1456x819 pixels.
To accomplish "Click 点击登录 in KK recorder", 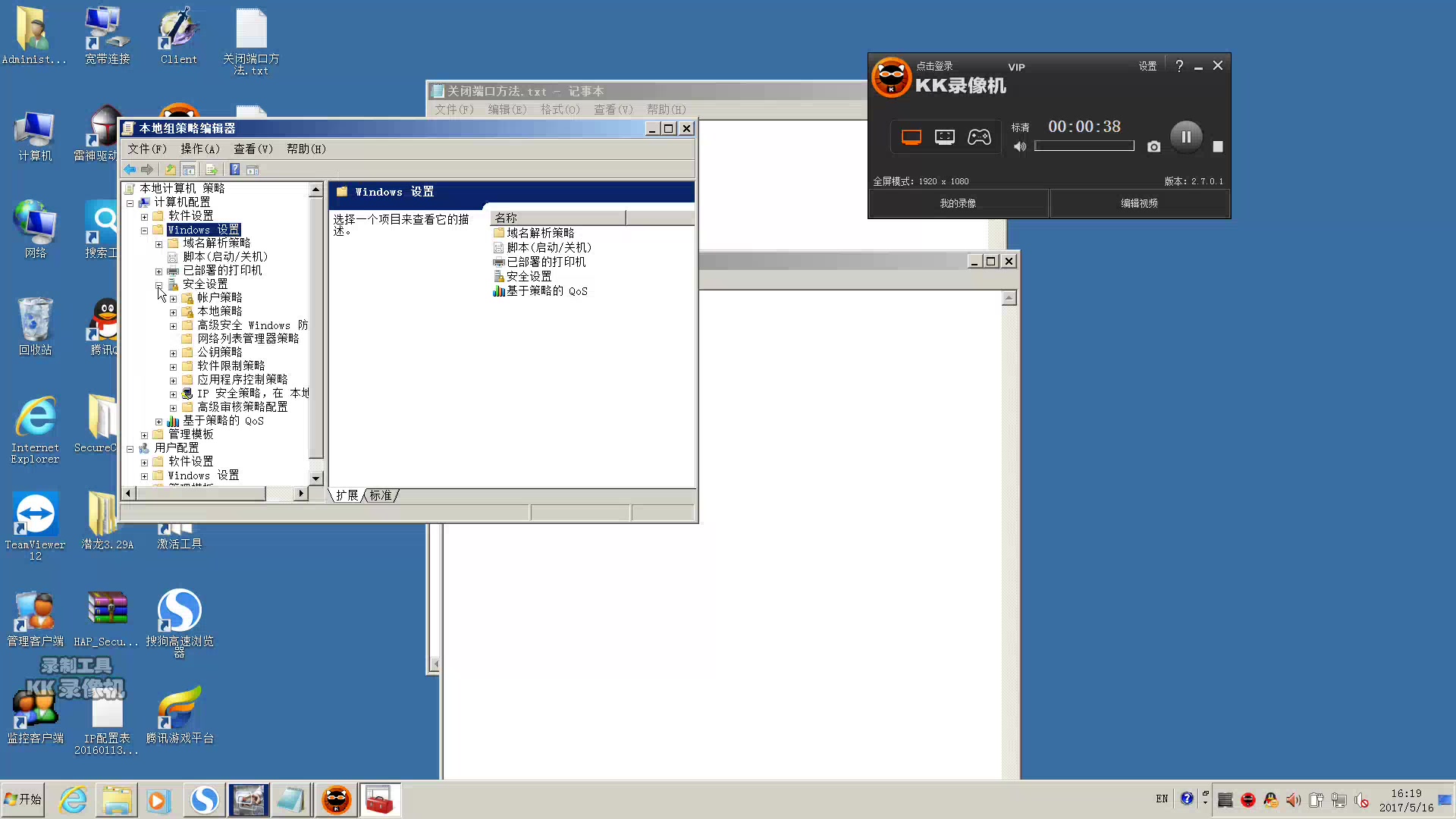I will coord(934,66).
